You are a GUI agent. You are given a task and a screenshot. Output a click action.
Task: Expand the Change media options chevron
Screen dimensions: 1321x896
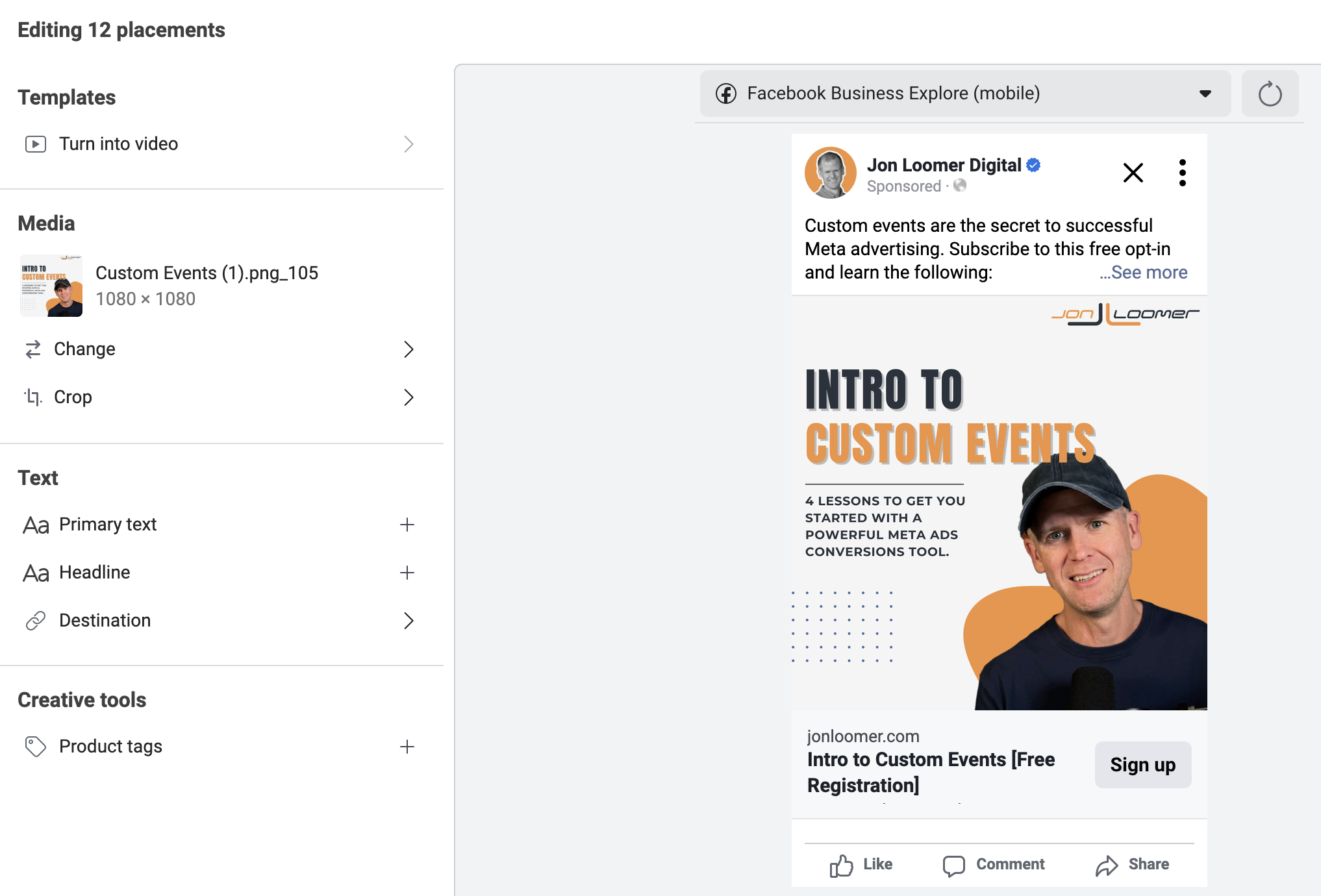click(x=409, y=349)
